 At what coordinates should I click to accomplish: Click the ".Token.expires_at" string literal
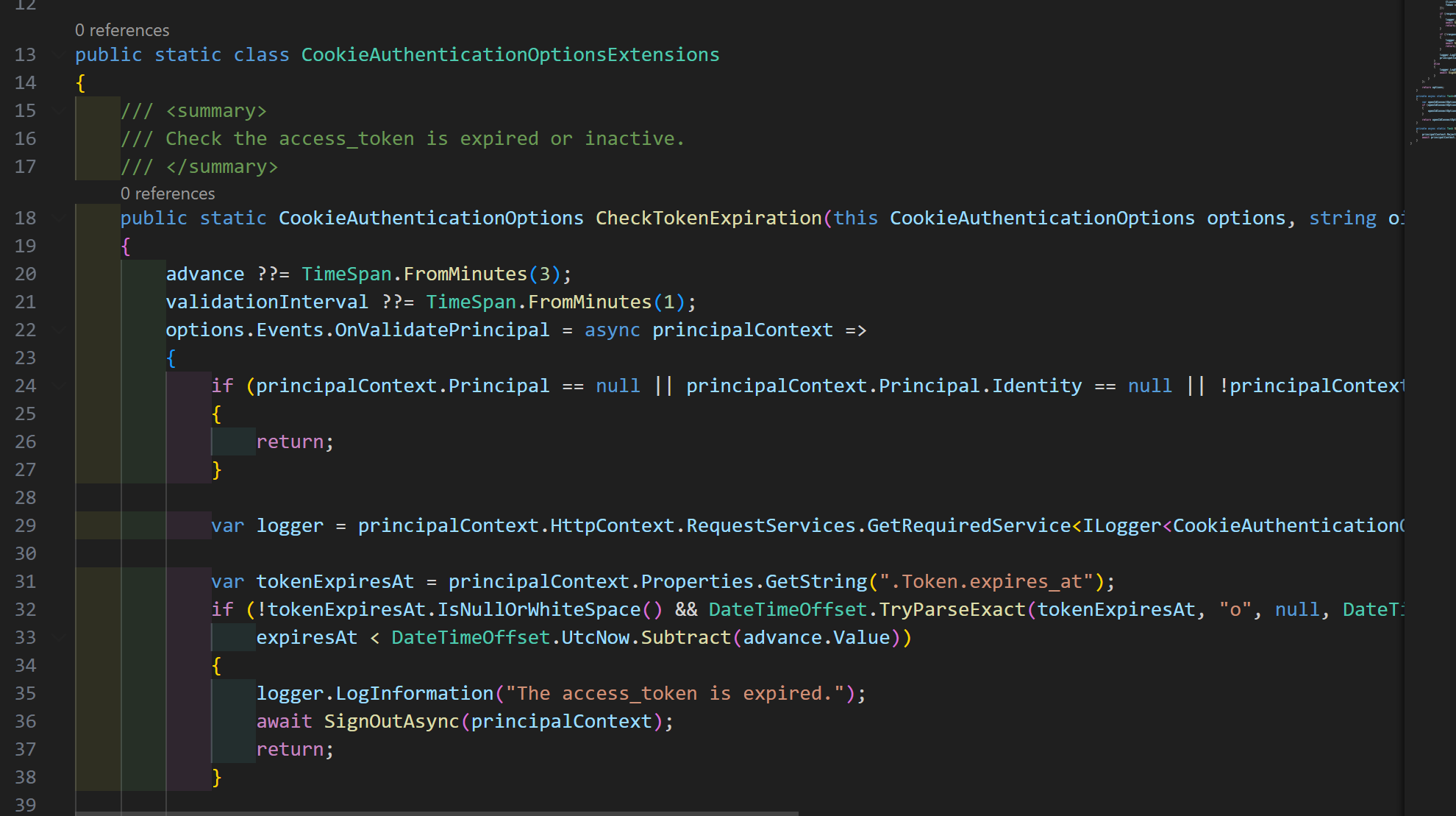pyautogui.click(x=986, y=582)
